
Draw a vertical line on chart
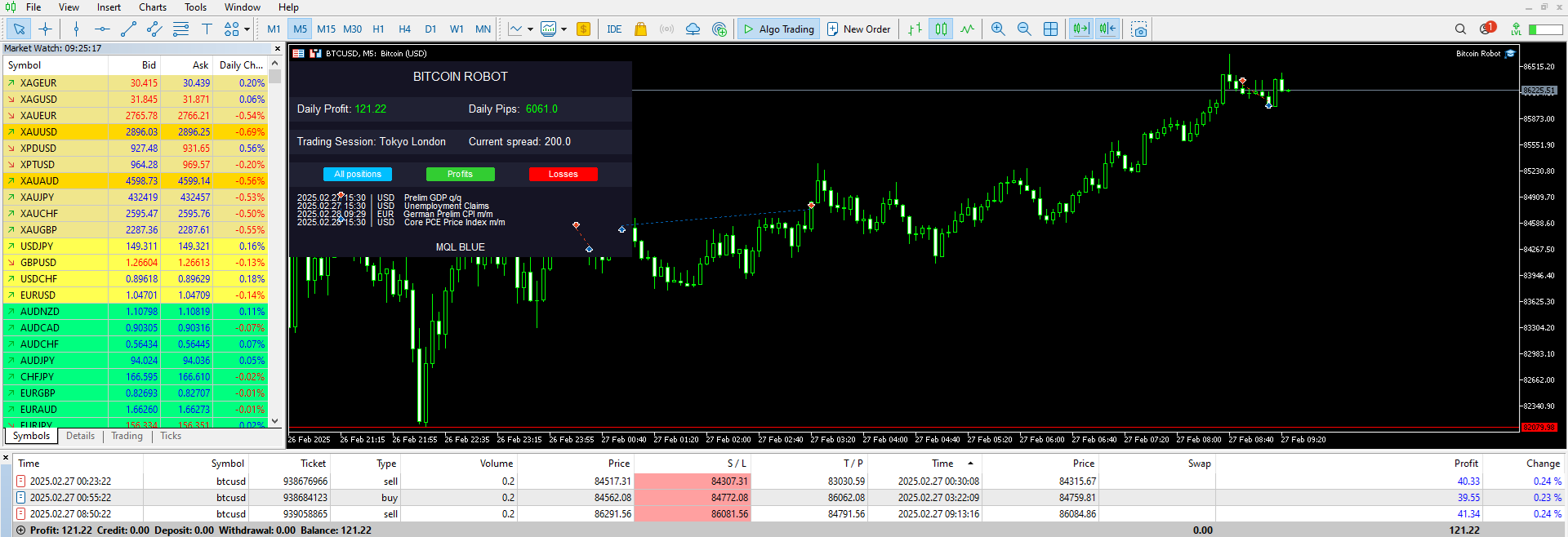pos(76,29)
